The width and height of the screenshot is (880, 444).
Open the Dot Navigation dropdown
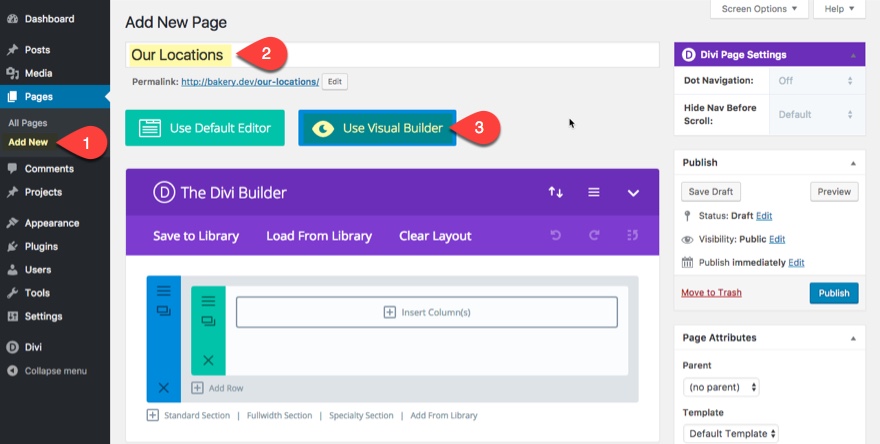click(816, 81)
